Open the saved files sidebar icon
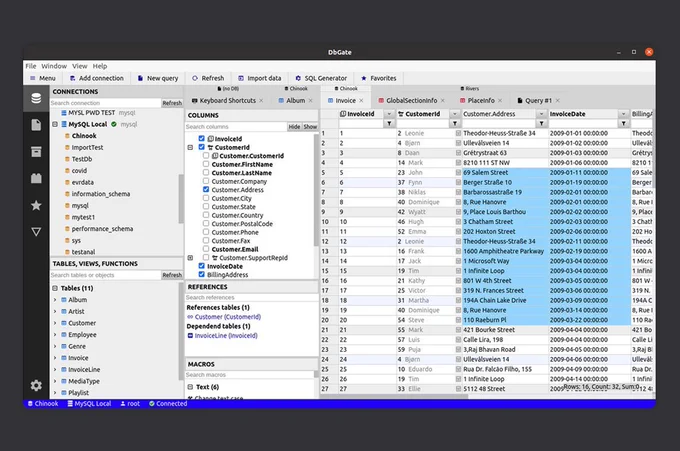680x451 pixels. click(36, 125)
